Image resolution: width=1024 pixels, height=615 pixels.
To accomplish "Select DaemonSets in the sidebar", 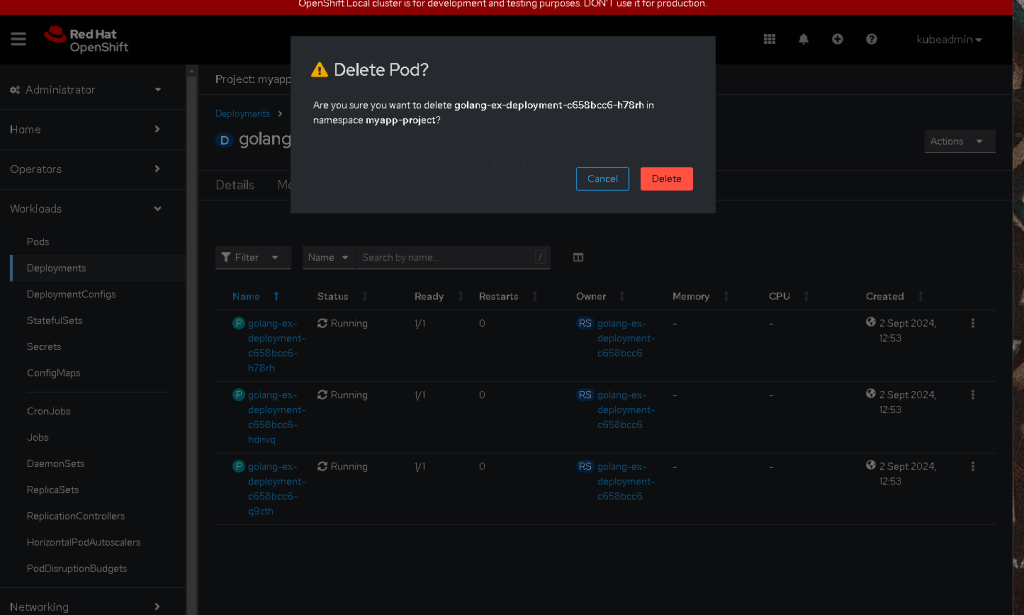I will coord(56,464).
